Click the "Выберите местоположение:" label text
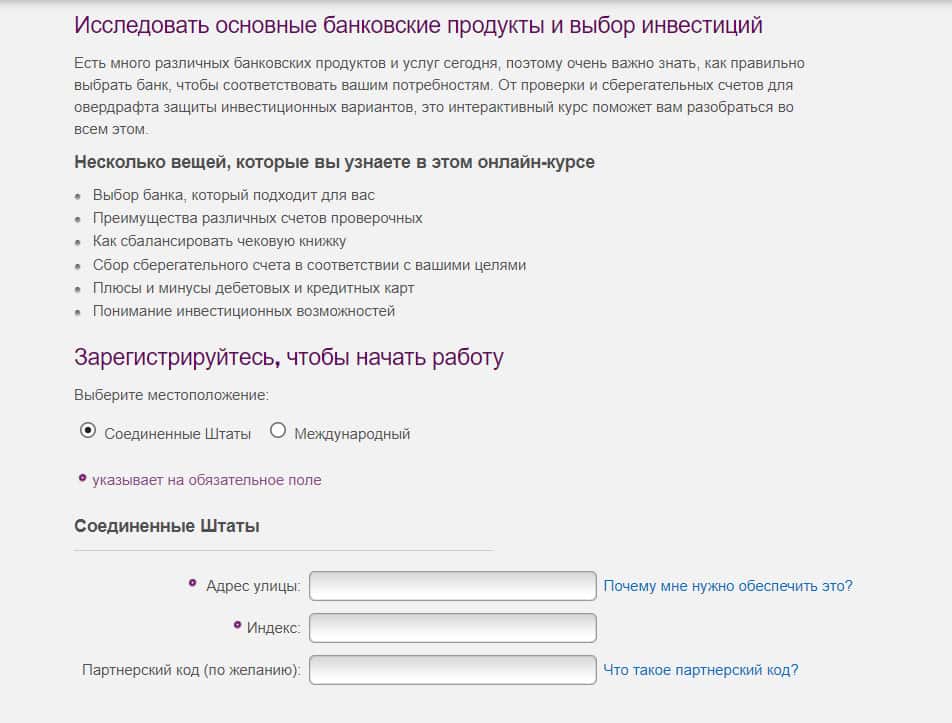 171,396
